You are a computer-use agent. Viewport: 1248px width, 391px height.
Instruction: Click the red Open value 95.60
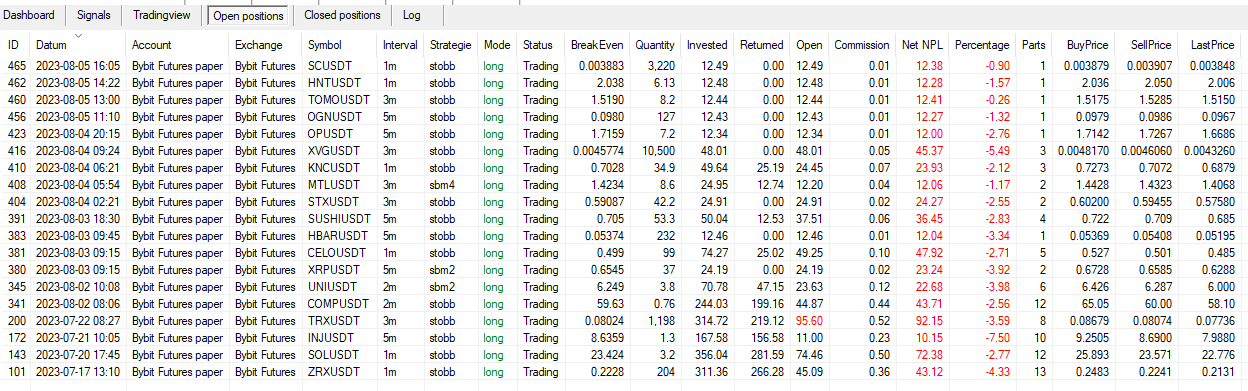[809, 320]
